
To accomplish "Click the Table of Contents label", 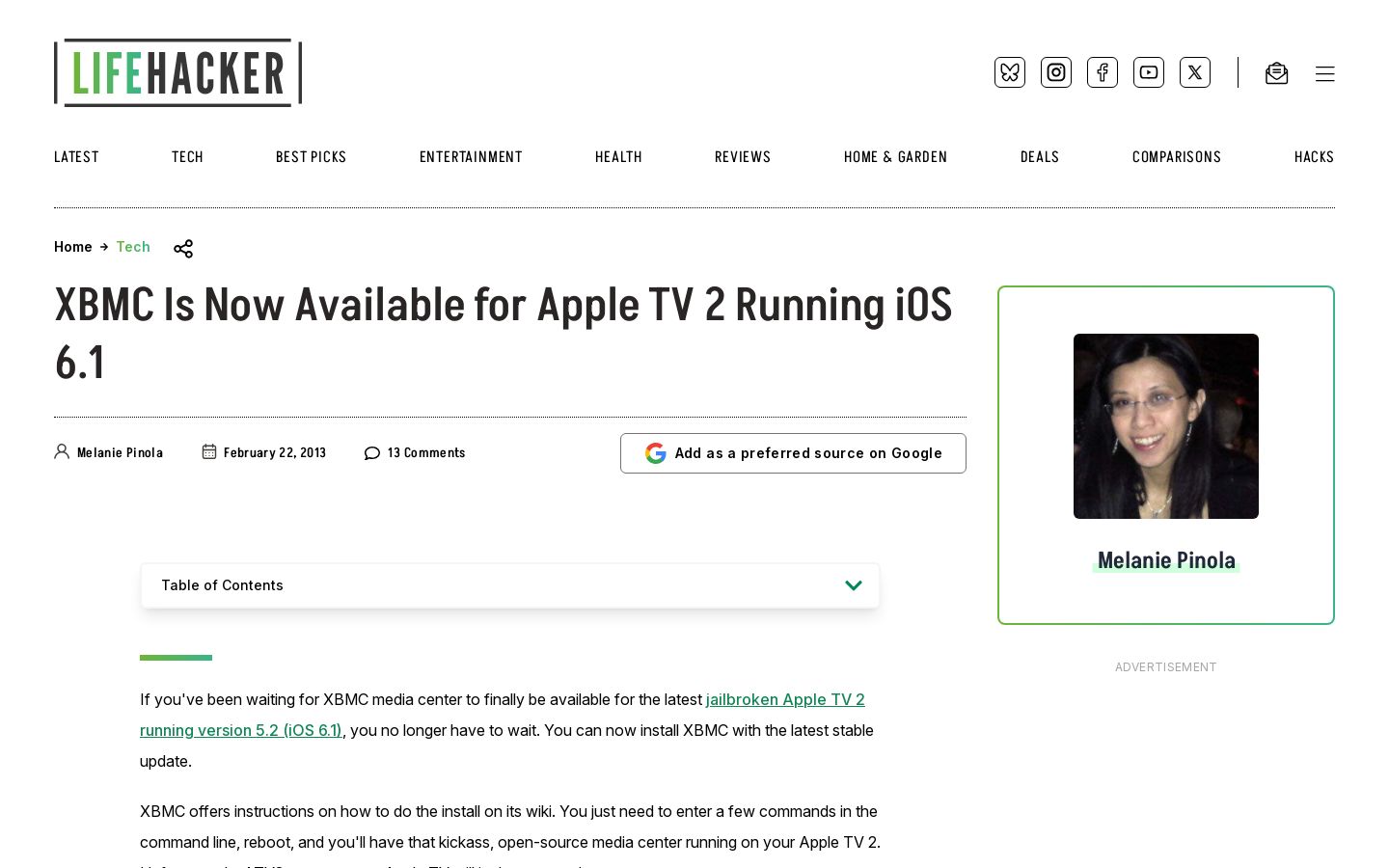I will tap(222, 585).
